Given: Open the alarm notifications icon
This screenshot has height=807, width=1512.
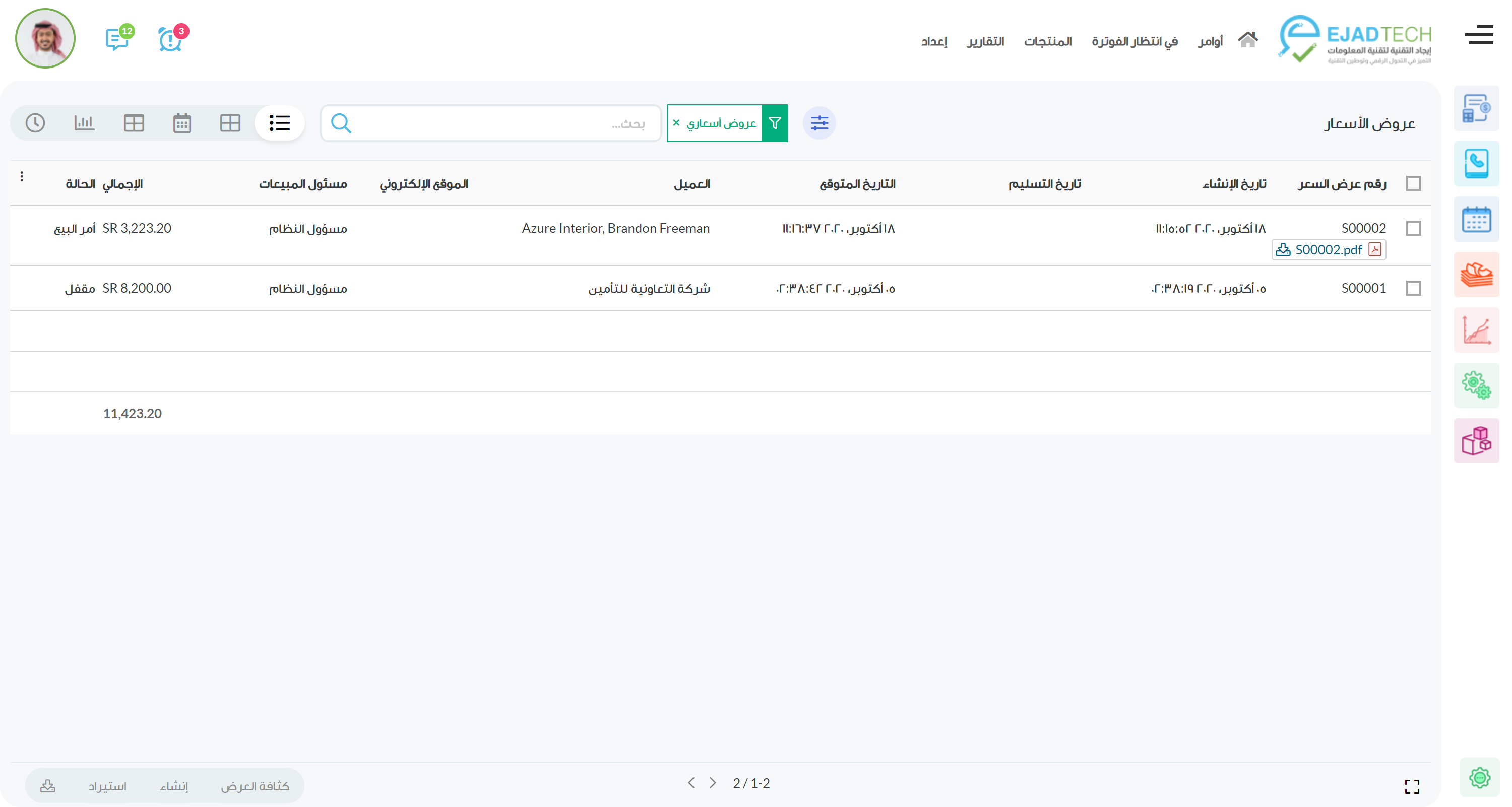Looking at the screenshot, I should [x=170, y=40].
